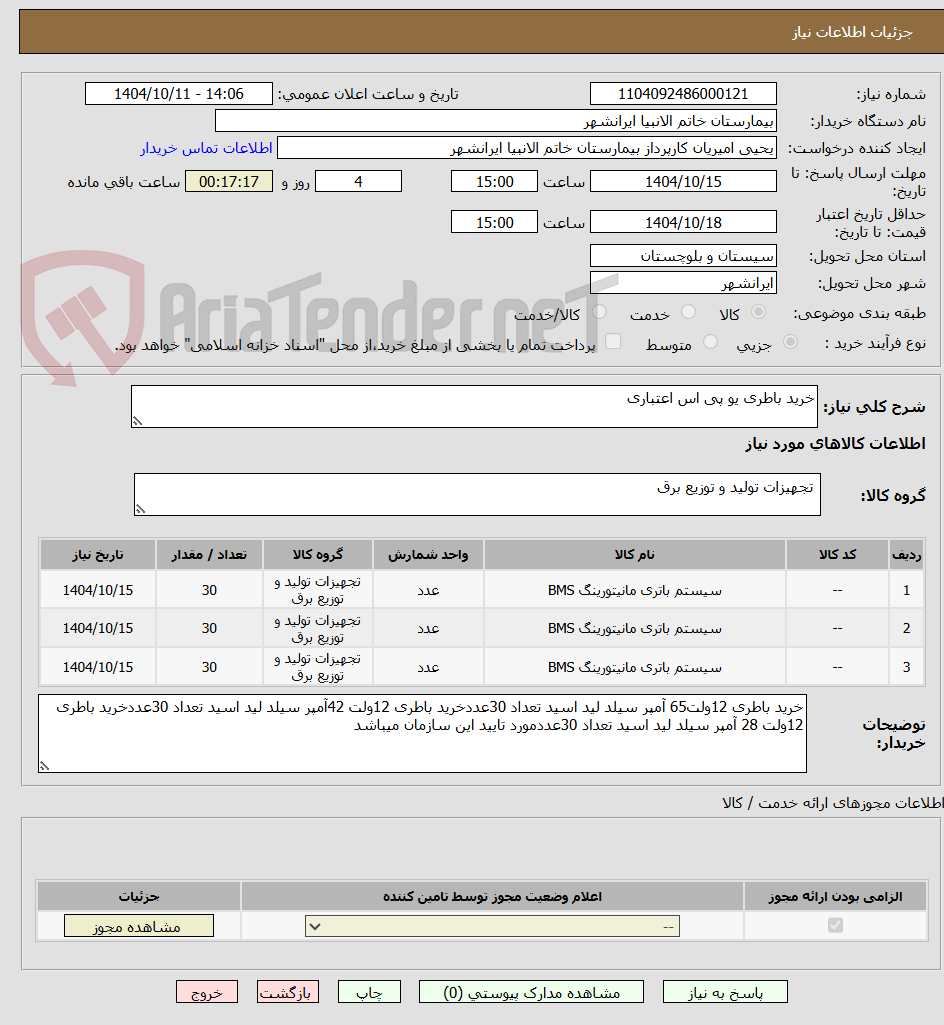
Task: Click the استان محل تحویل field
Action: tap(683, 256)
